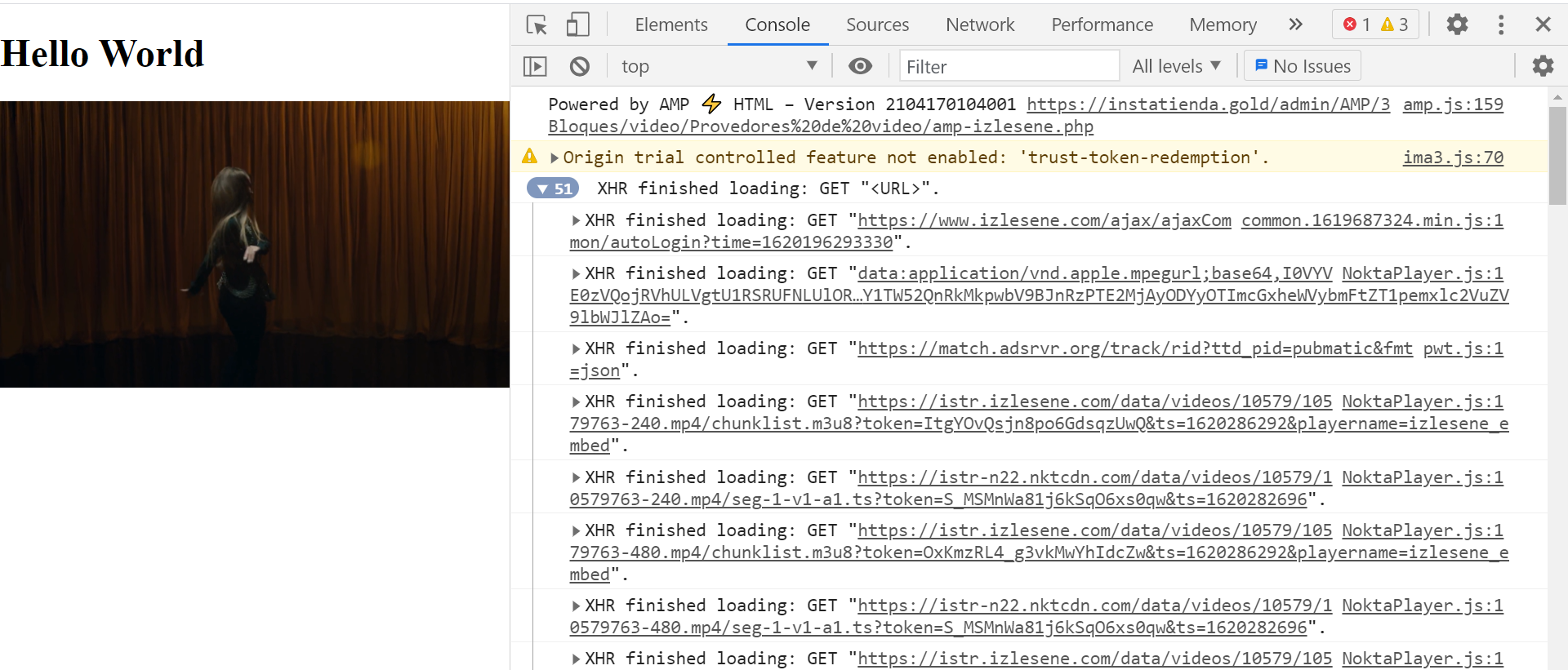Screen dimensions: 1568x670
Task: Expand the 240.mp4 chunklist XHR entry
Action: 576,402
